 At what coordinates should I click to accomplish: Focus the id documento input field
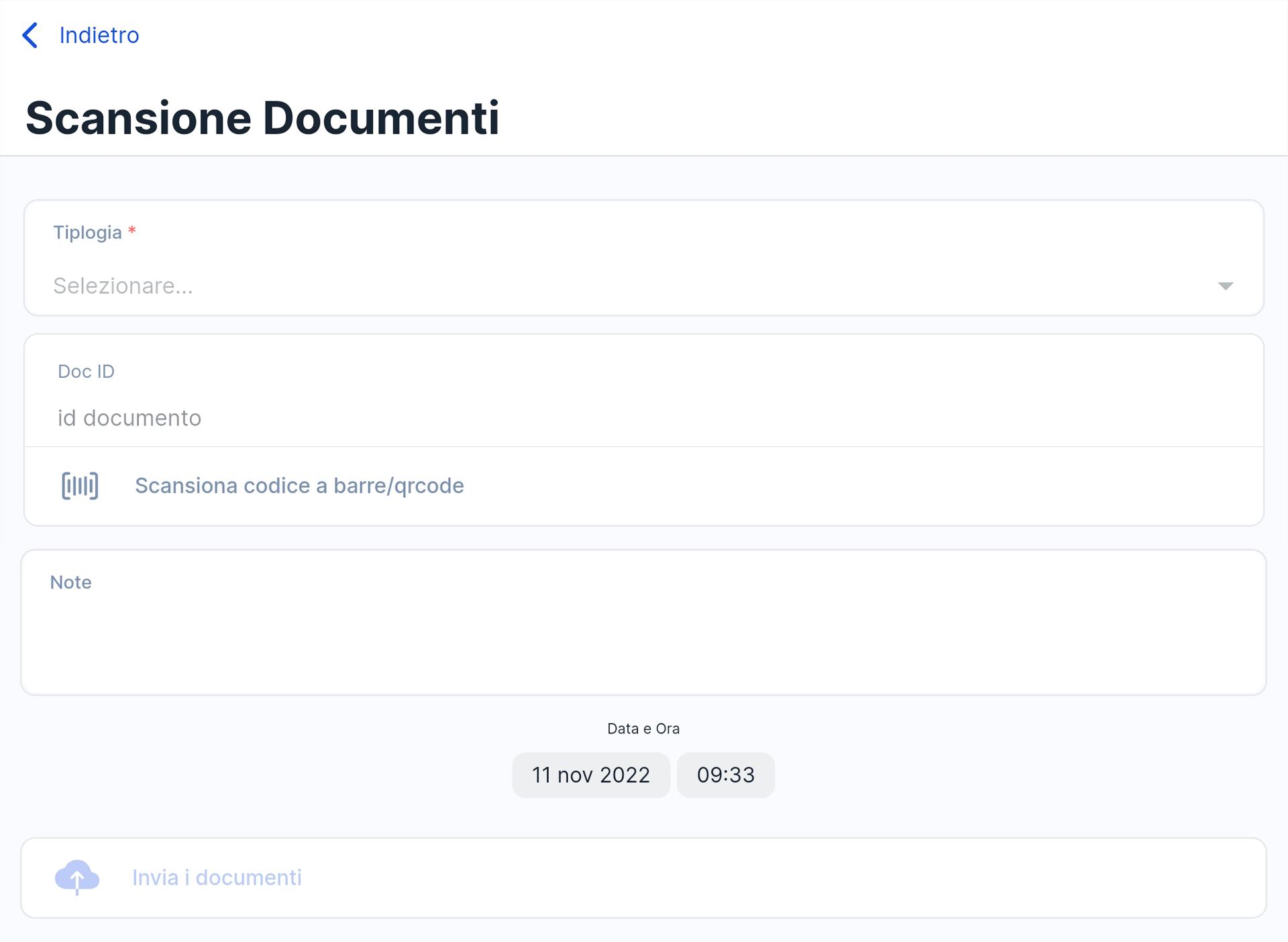[x=643, y=418]
